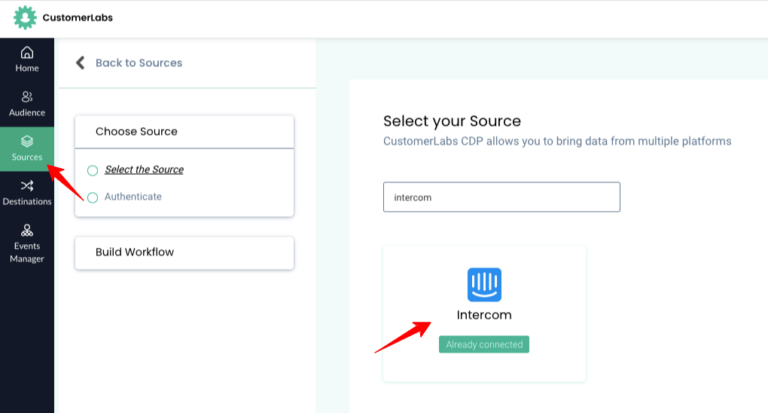Viewport: 768px width, 413px height.
Task: Click the back chevron arrow
Action: click(80, 63)
